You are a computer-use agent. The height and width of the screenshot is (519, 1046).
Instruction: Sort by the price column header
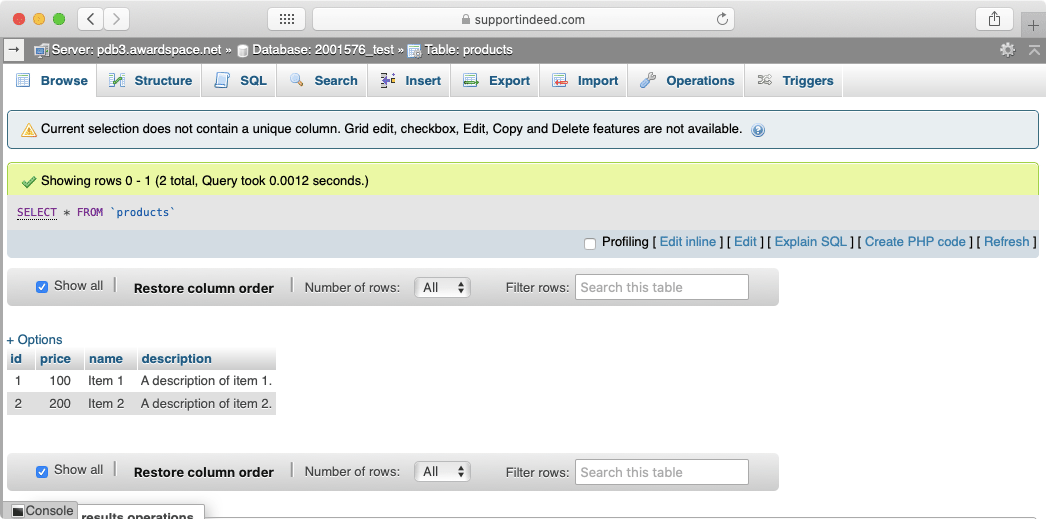pyautogui.click(x=55, y=359)
